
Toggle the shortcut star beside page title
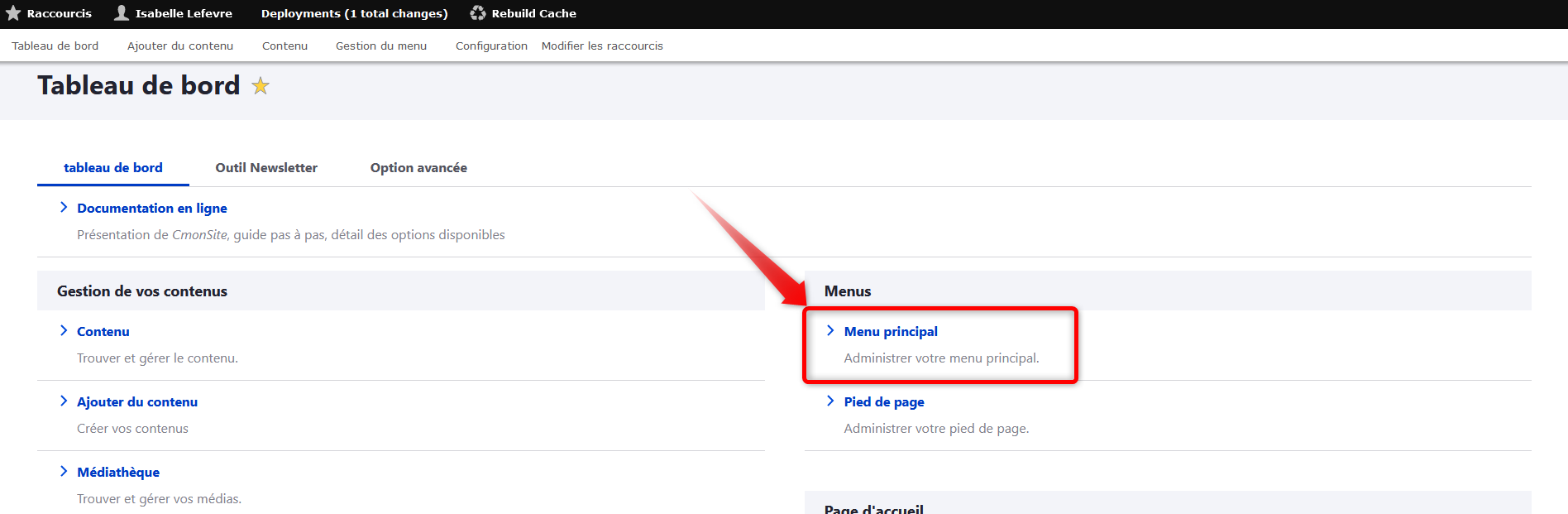[261, 86]
